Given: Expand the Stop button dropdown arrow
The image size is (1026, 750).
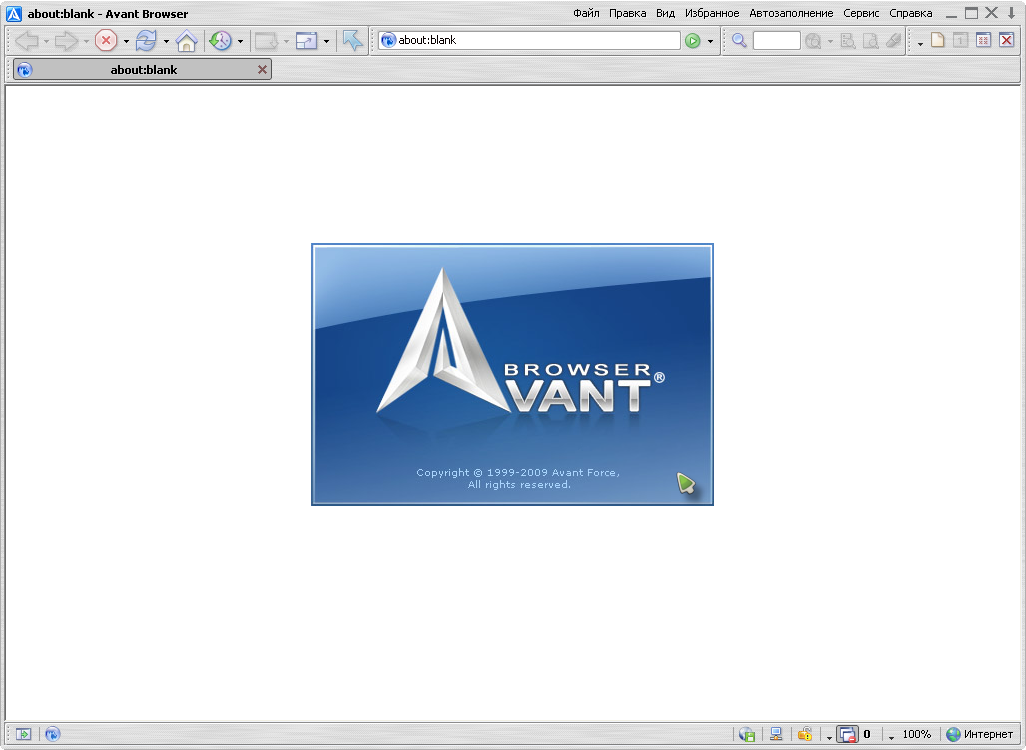Looking at the screenshot, I should (126, 41).
